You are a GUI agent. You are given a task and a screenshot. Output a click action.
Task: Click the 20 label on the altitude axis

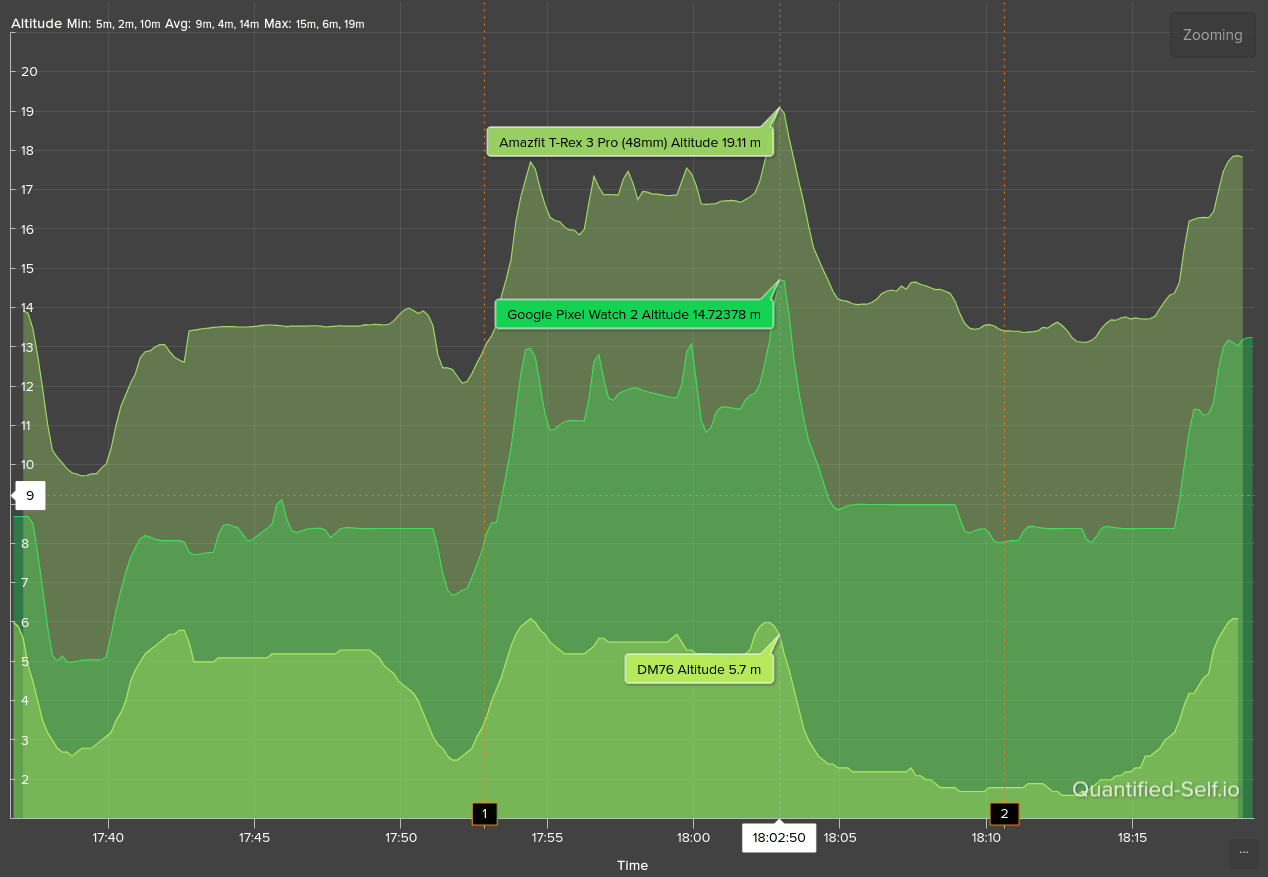29,72
